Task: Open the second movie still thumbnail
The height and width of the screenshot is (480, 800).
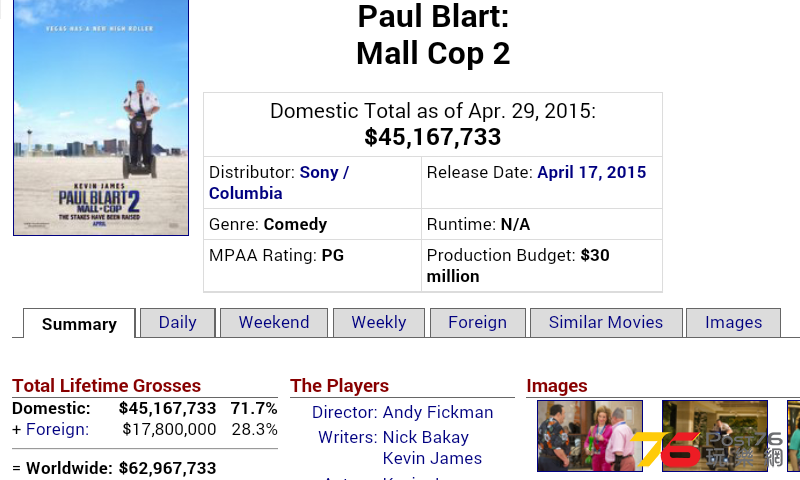Action: point(715,436)
